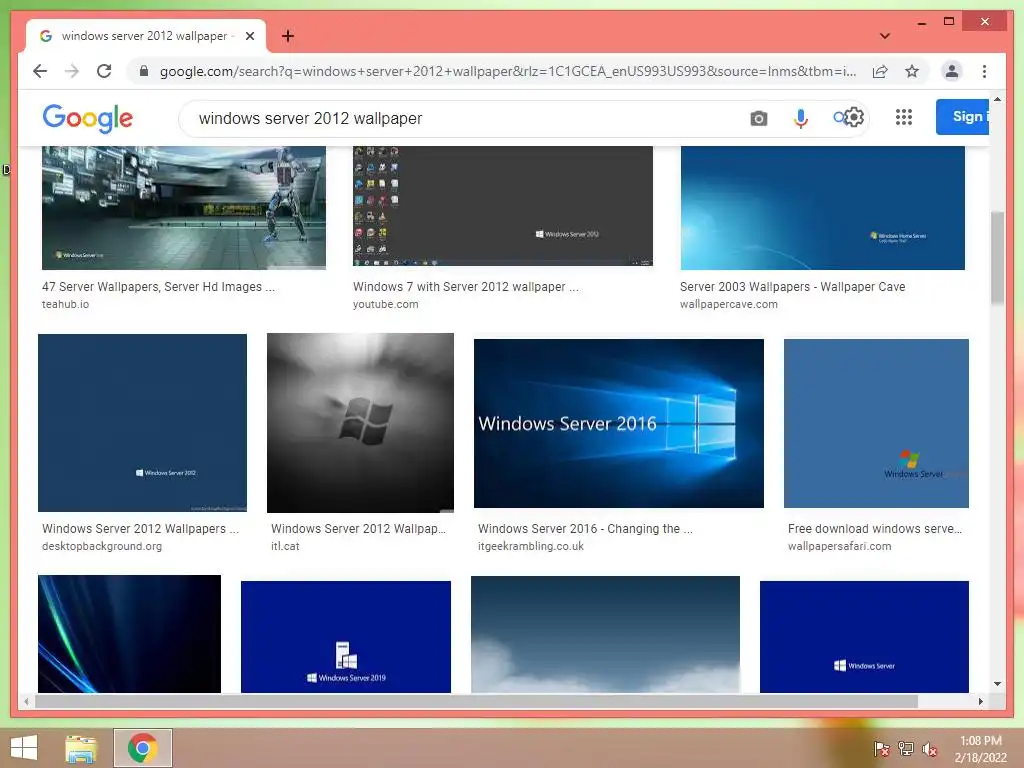Open the aurora light streaks thumbnail
1024x768 pixels.
click(129, 633)
